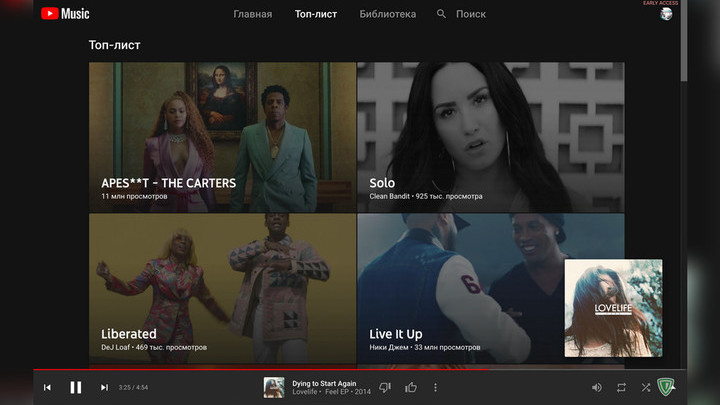
Task: Click the Ники Джем artist text
Action: coord(389,347)
